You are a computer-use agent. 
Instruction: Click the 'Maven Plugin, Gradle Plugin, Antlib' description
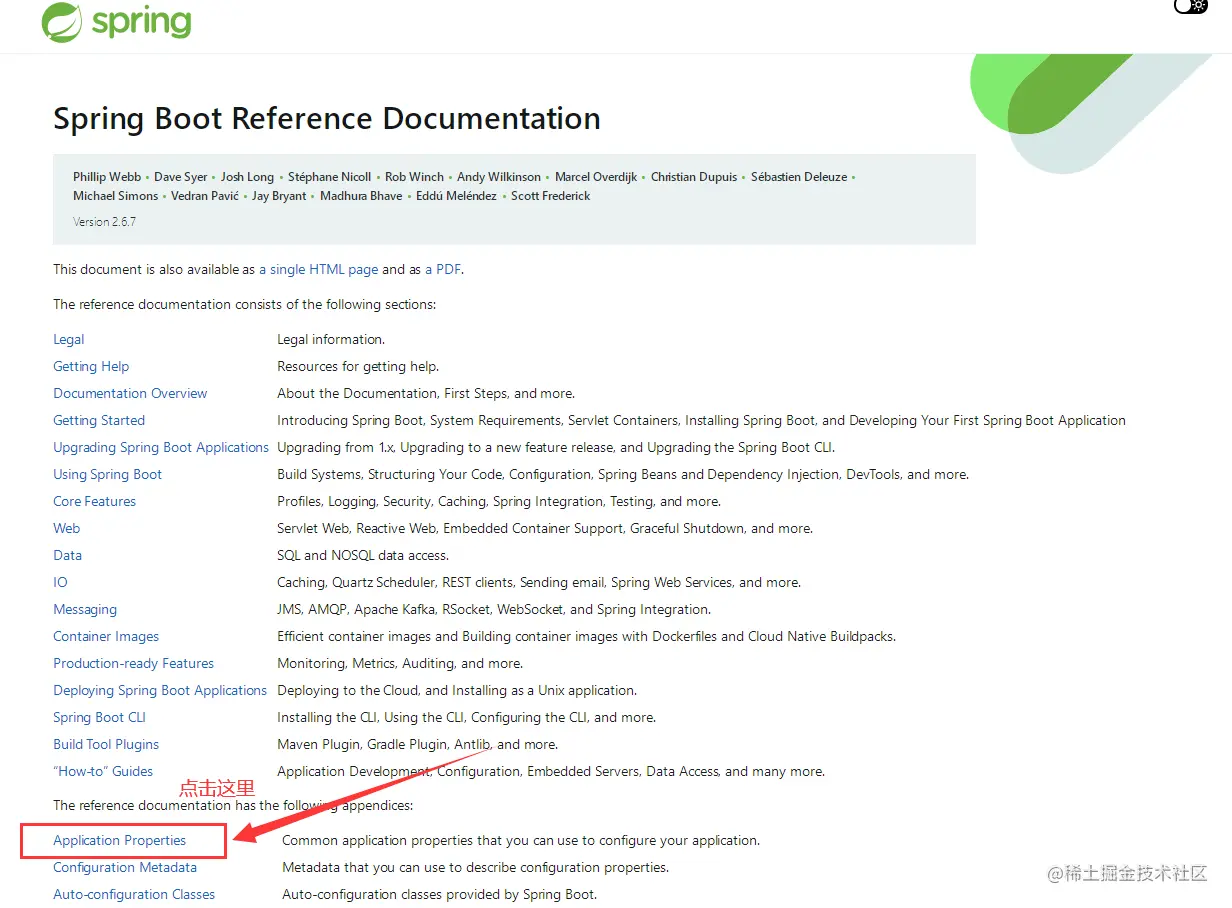coord(417,745)
